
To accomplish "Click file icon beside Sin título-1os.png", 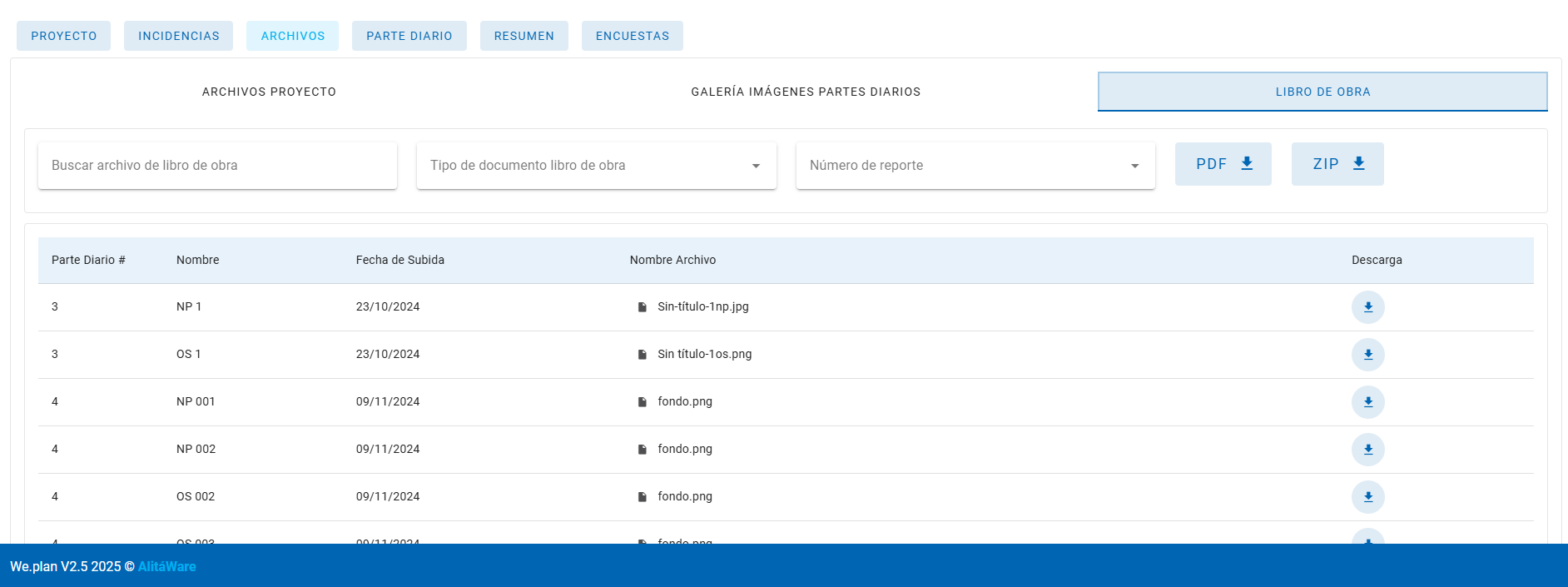I will point(643,355).
